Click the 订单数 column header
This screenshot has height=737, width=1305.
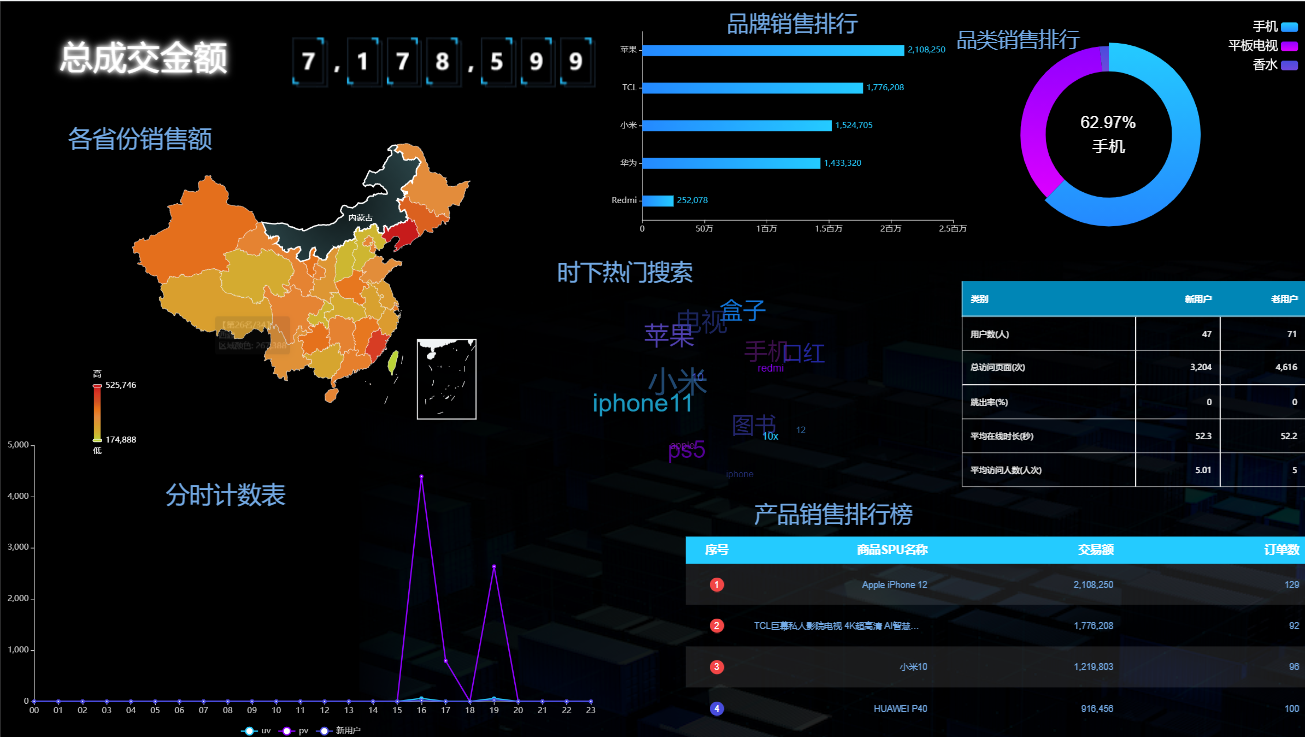tap(1281, 550)
